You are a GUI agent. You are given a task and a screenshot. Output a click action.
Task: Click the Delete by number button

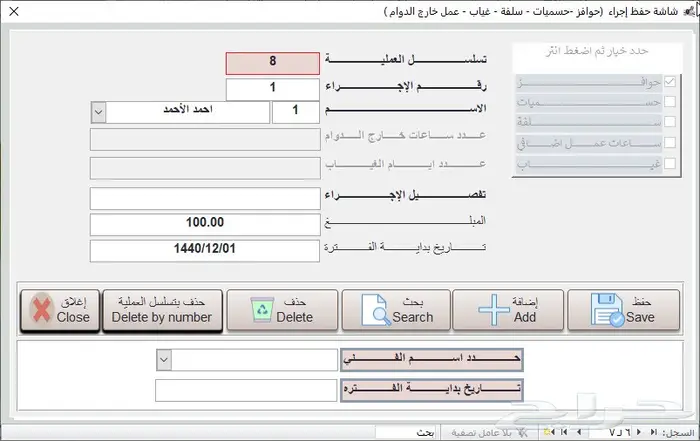click(162, 311)
